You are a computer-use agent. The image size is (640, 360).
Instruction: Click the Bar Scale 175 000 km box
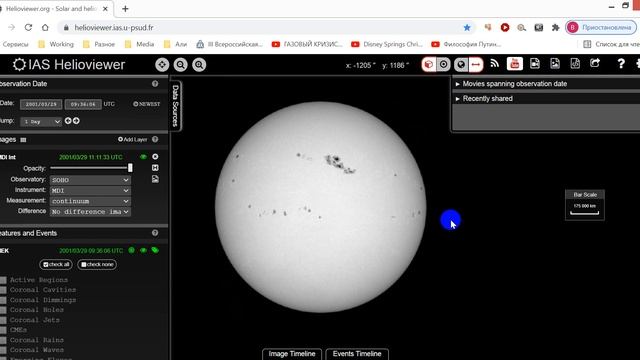coord(584,204)
